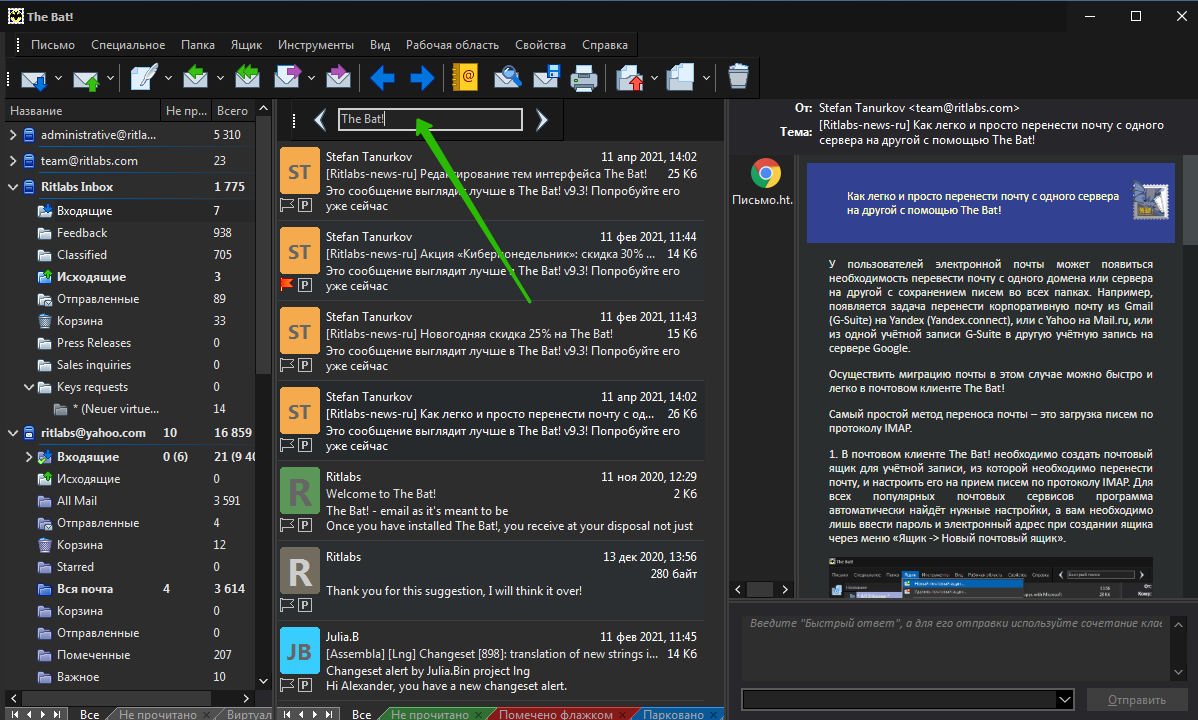The height and width of the screenshot is (720, 1198).
Task: Toggle park marker on Редактирование тем message
Action: tap(305, 205)
